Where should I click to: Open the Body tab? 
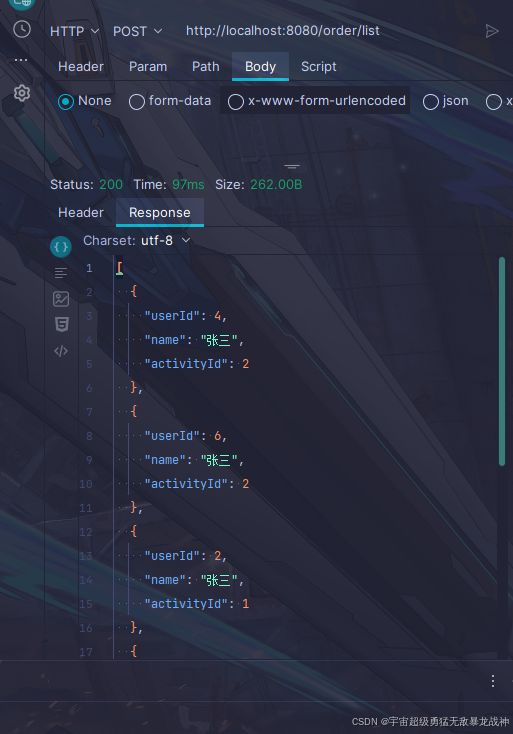click(x=260, y=66)
